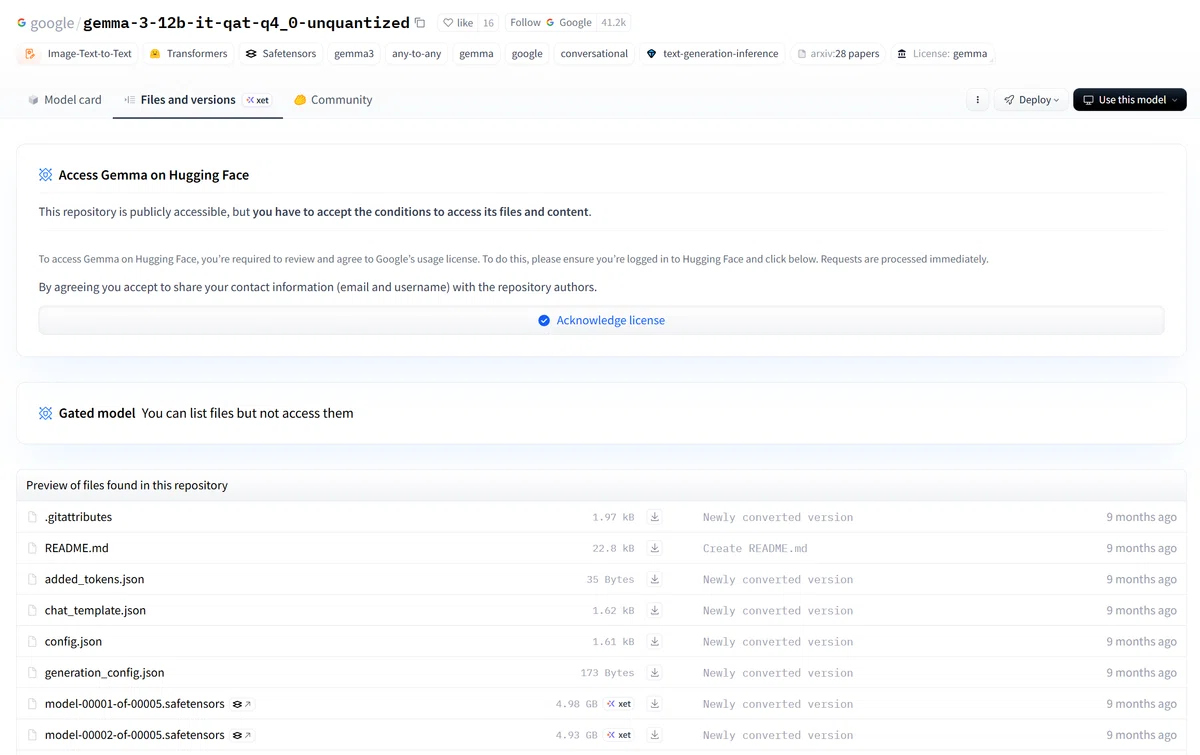
Task: Open the added_tokens.json file
Action: tap(94, 579)
